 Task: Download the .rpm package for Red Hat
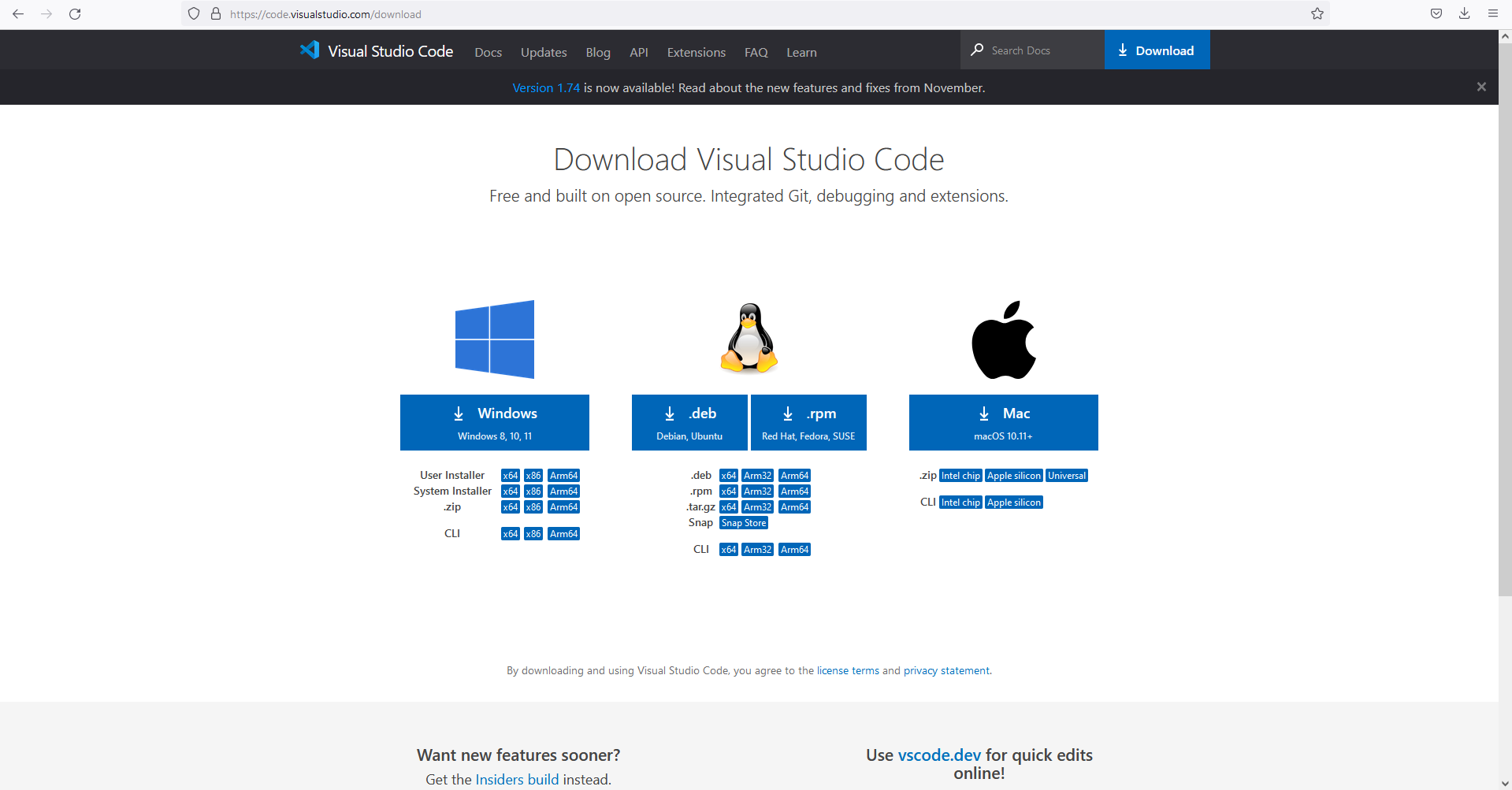(x=808, y=422)
